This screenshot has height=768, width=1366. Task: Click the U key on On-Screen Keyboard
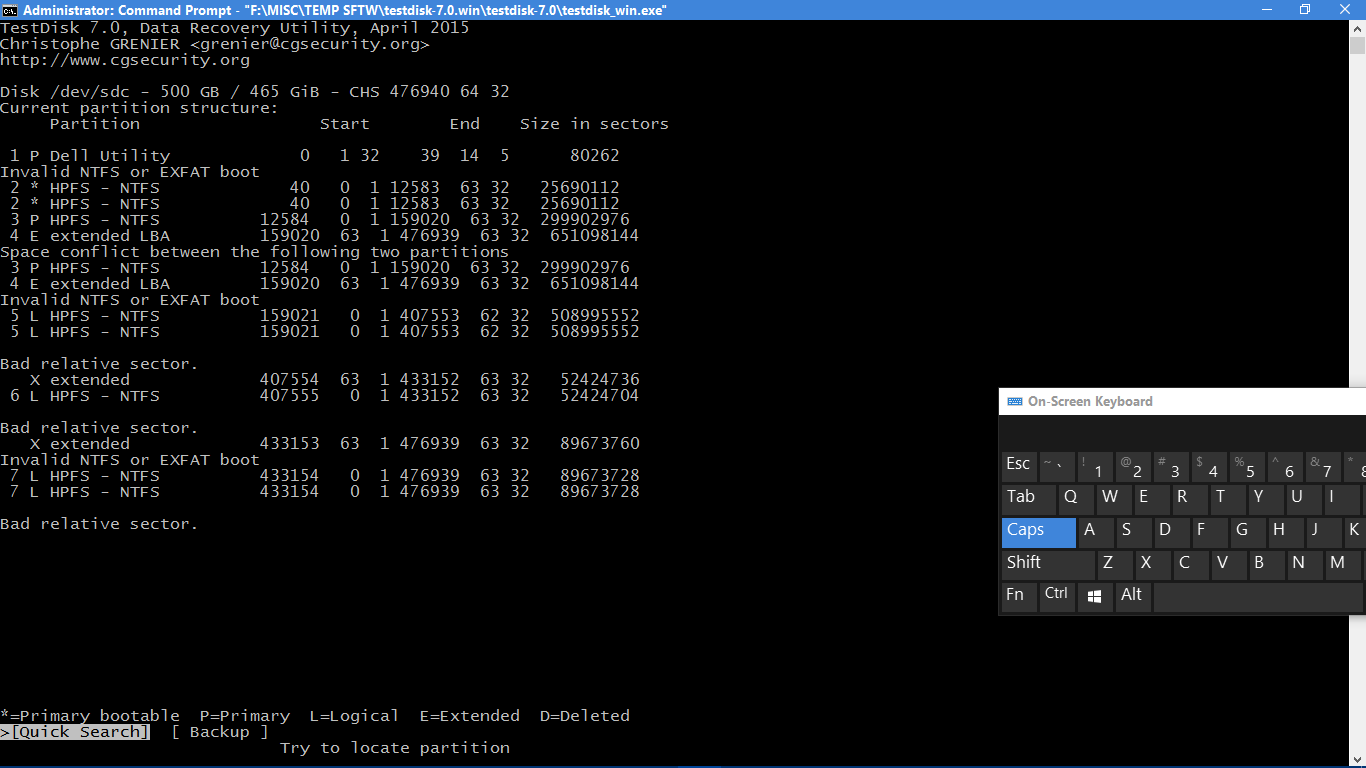coord(1304,499)
